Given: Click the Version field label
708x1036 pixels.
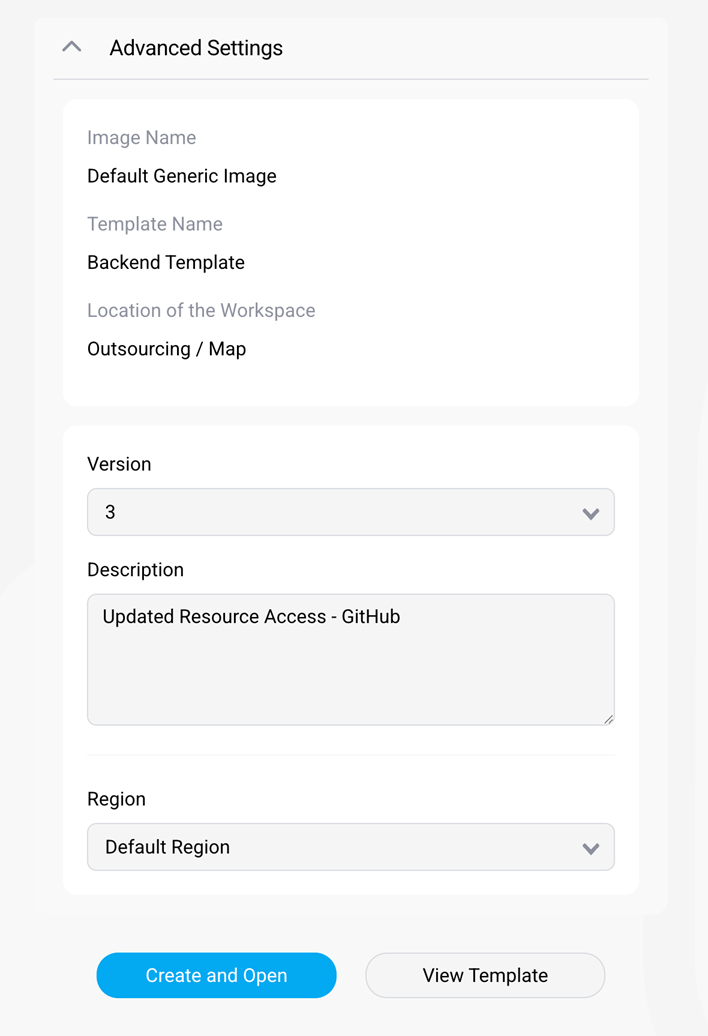Looking at the screenshot, I should click(119, 464).
